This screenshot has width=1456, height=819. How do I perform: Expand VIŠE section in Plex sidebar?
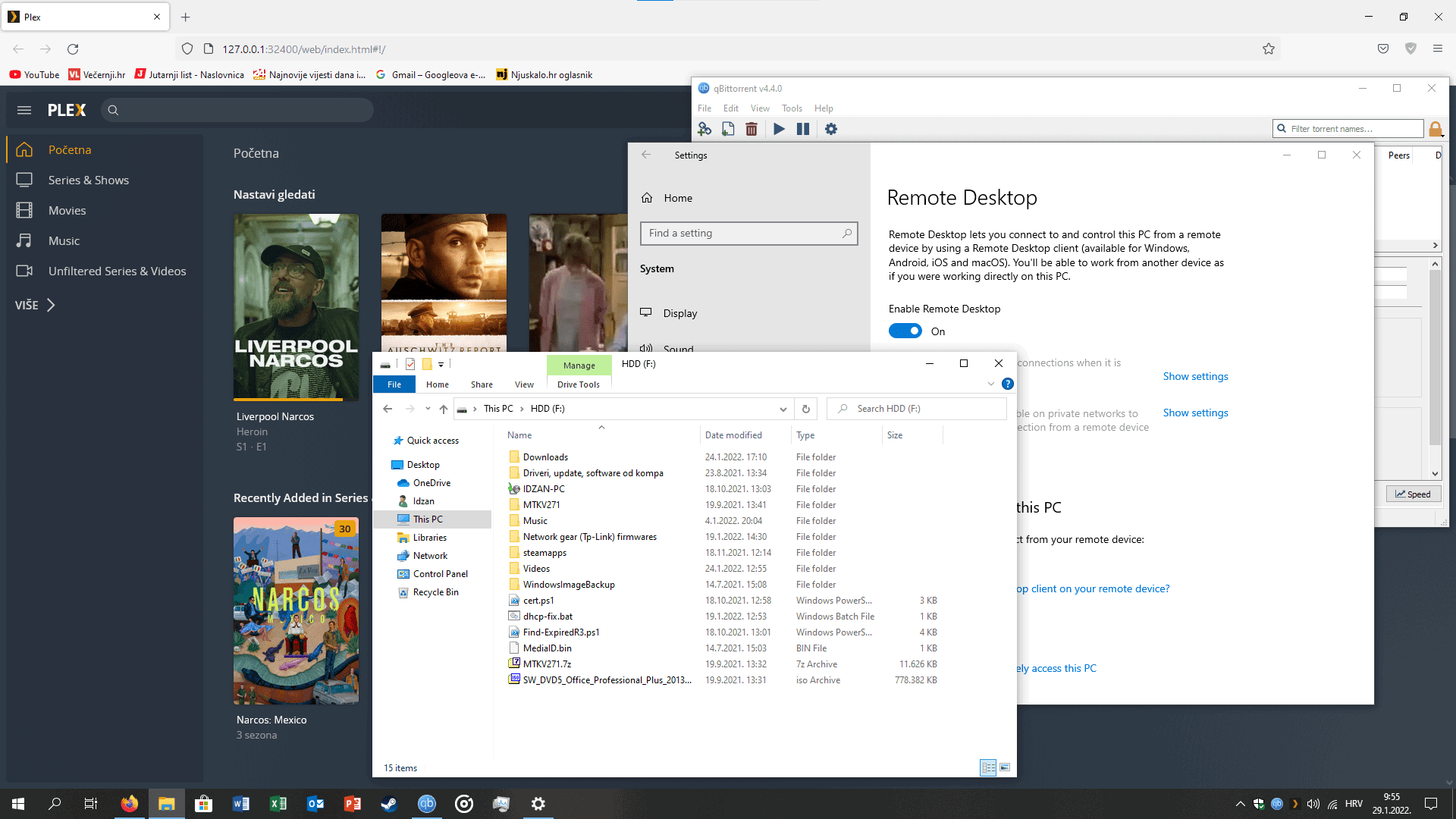click(35, 305)
